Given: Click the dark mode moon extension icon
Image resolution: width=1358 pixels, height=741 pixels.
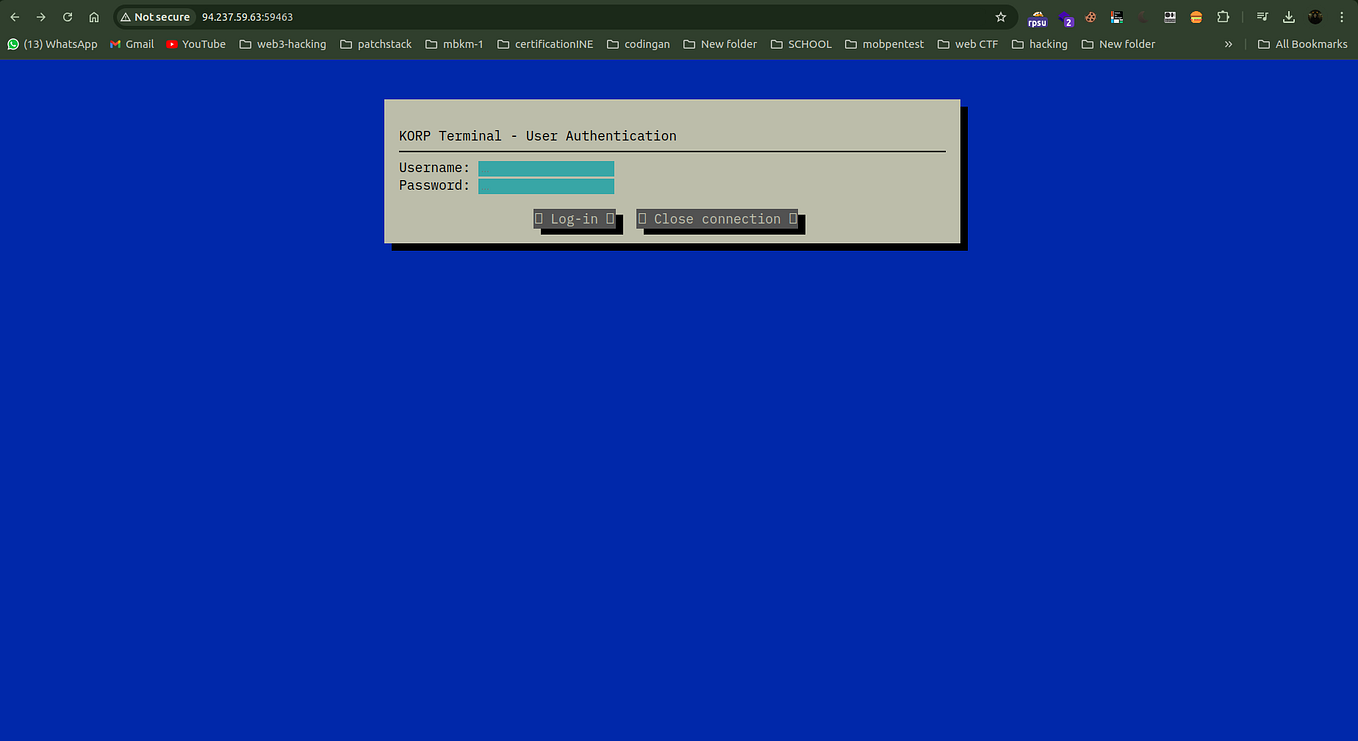Looking at the screenshot, I should (1143, 16).
